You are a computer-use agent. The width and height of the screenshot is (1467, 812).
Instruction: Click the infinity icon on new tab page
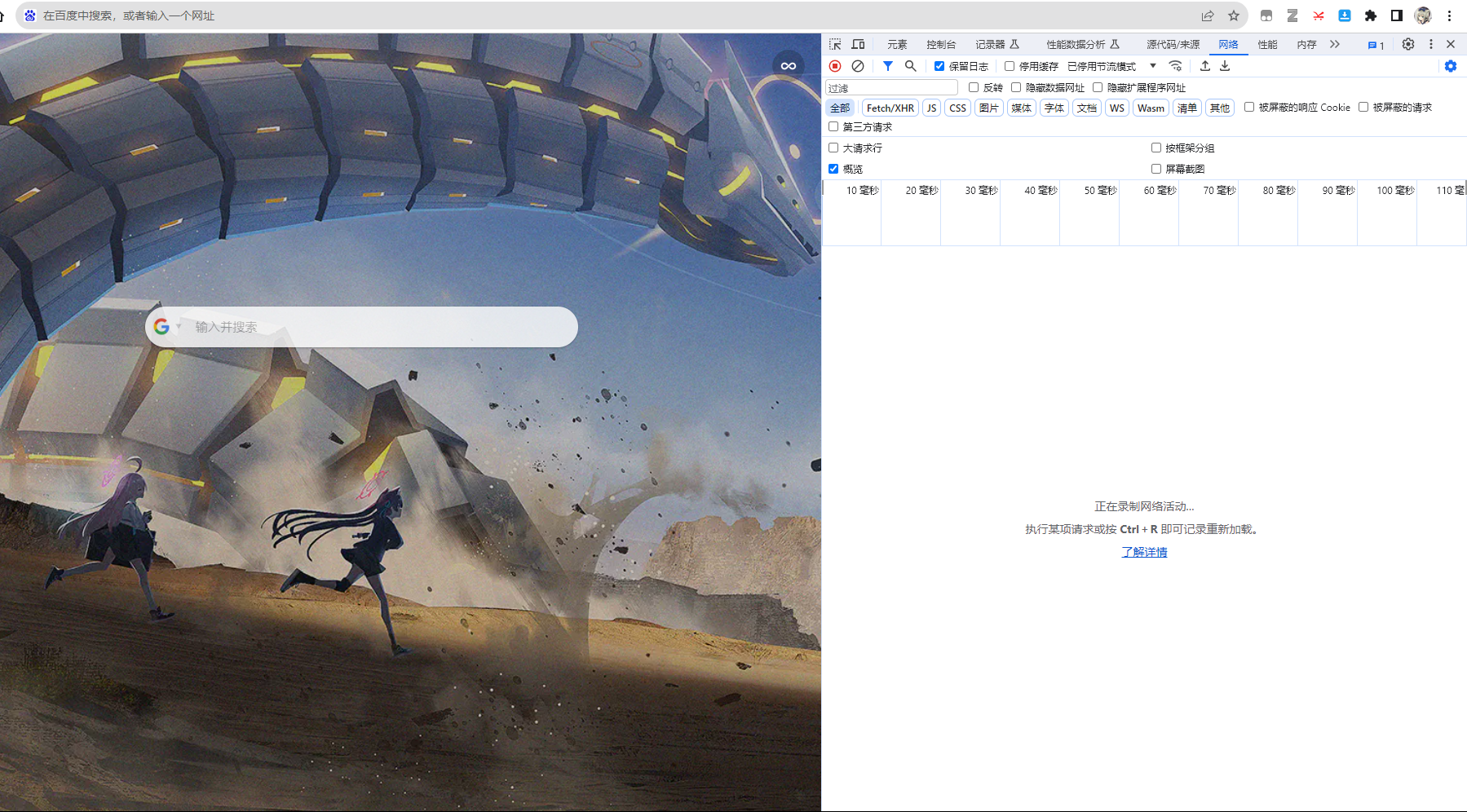tap(789, 66)
